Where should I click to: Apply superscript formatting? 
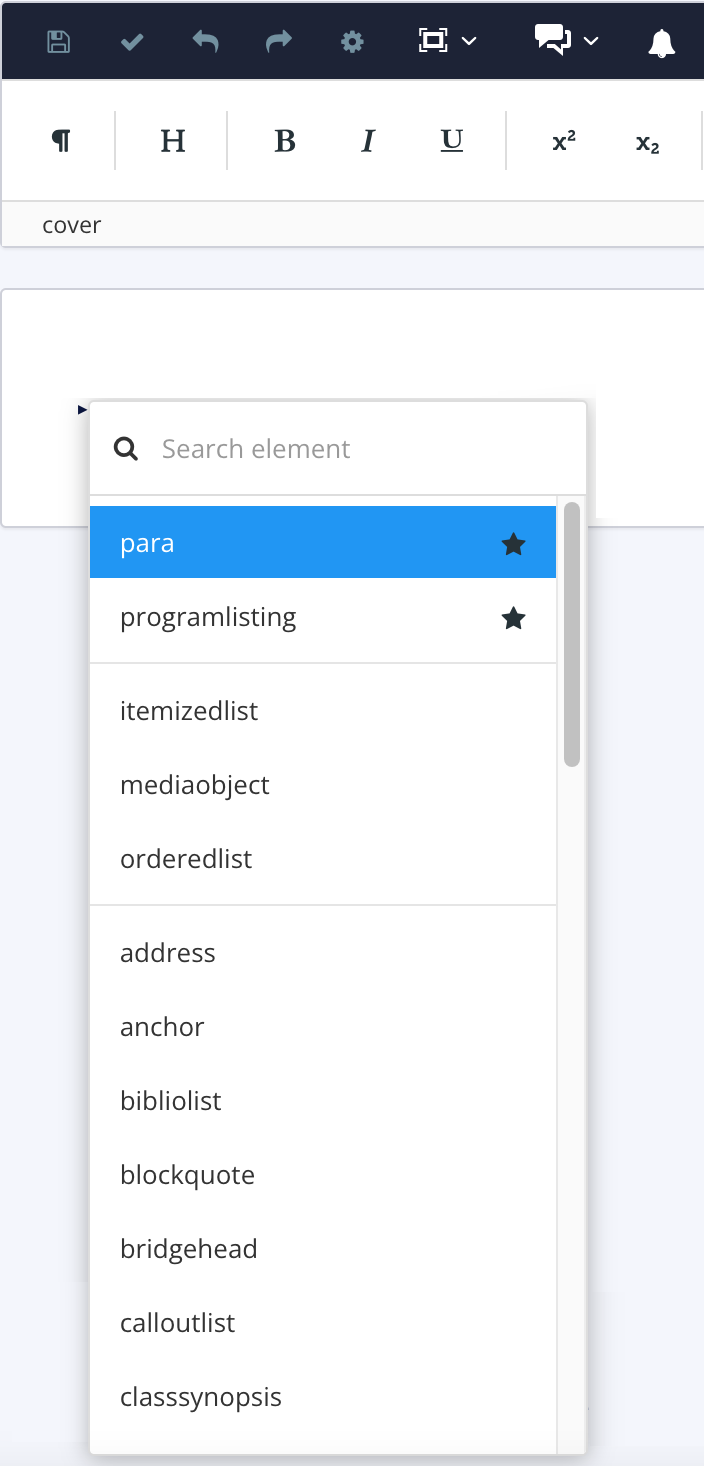(563, 140)
